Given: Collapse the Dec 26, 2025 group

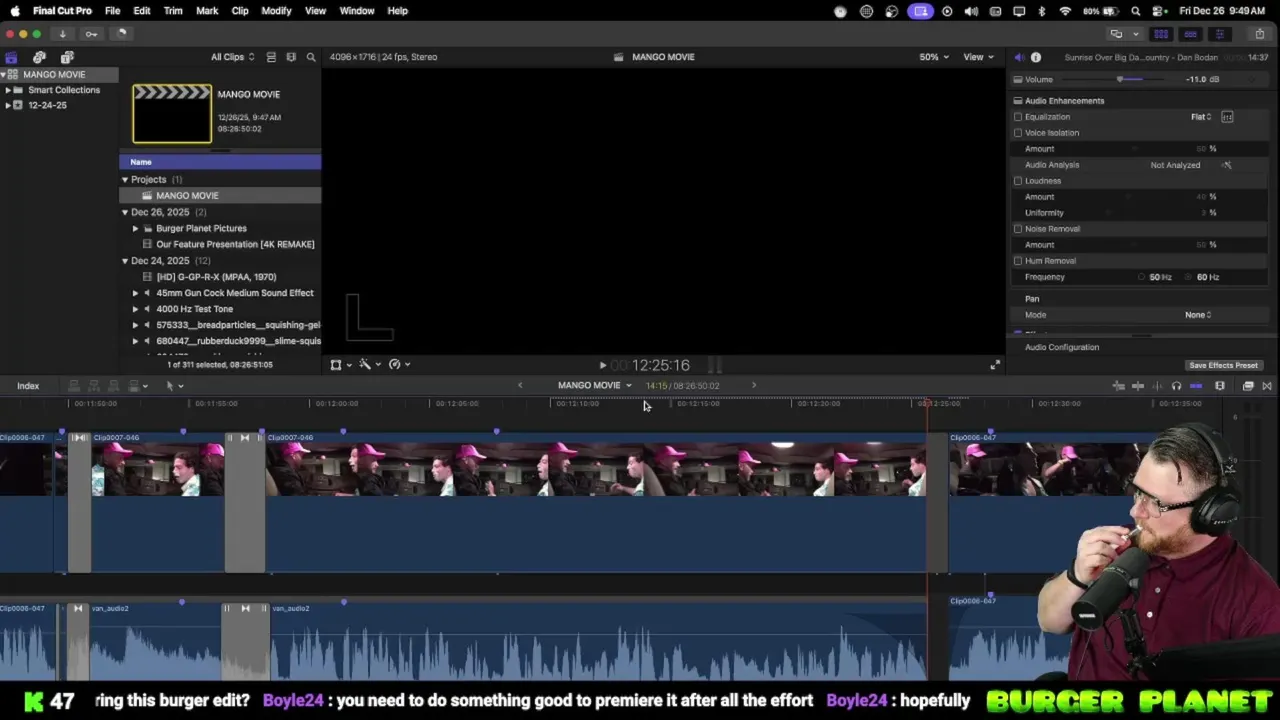Looking at the screenshot, I should [x=125, y=213].
